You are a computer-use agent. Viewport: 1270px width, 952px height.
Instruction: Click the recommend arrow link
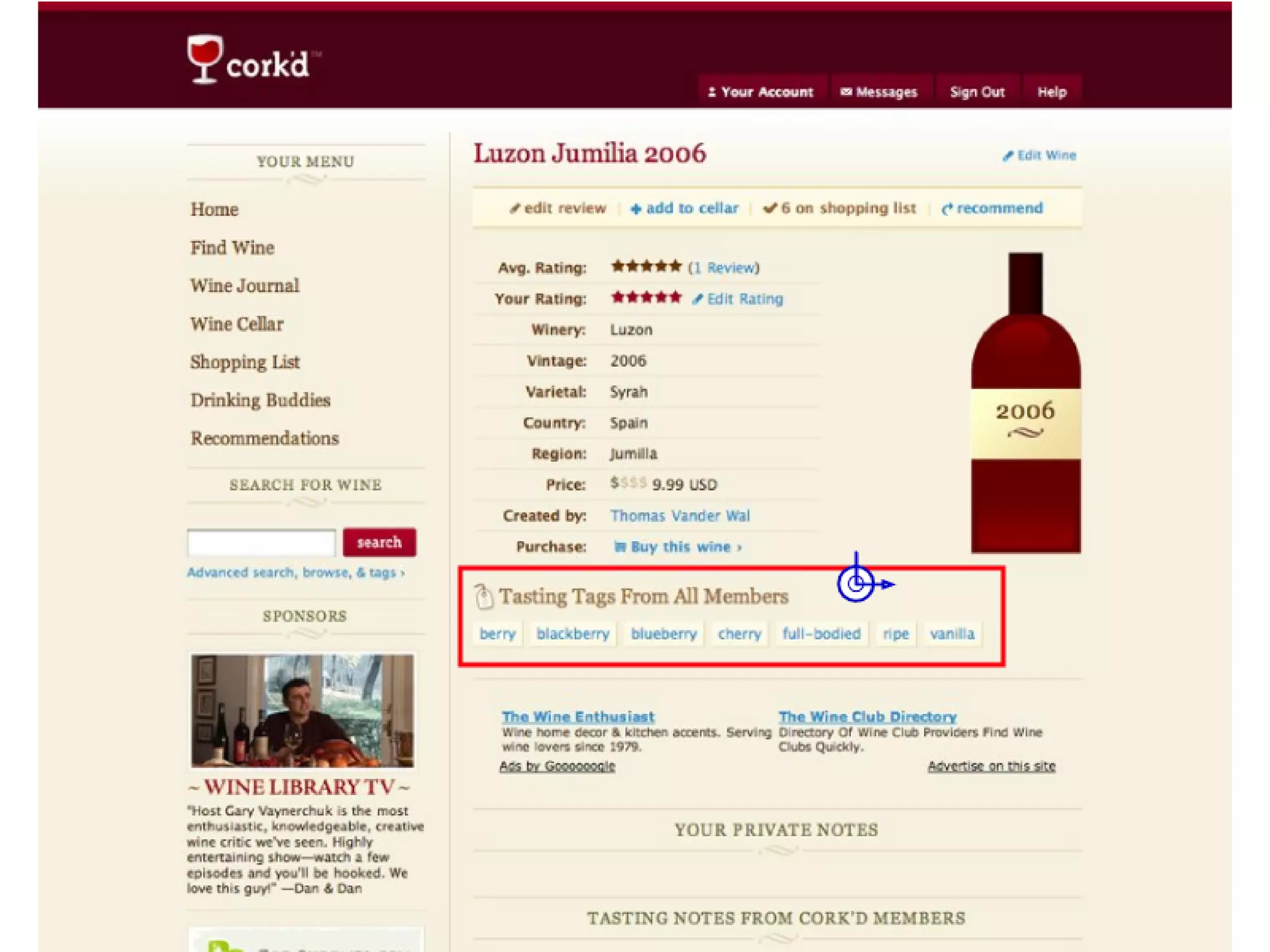click(x=992, y=208)
